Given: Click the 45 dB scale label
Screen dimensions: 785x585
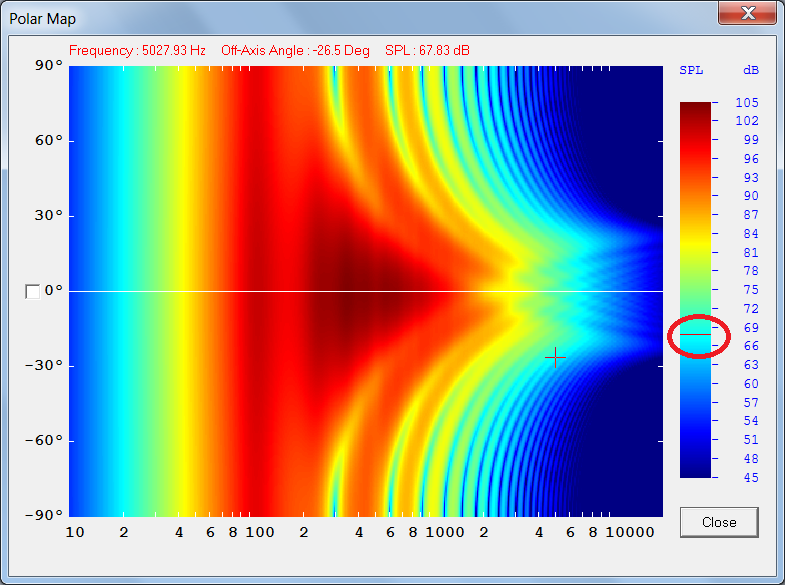Looking at the screenshot, I should 751,477.
